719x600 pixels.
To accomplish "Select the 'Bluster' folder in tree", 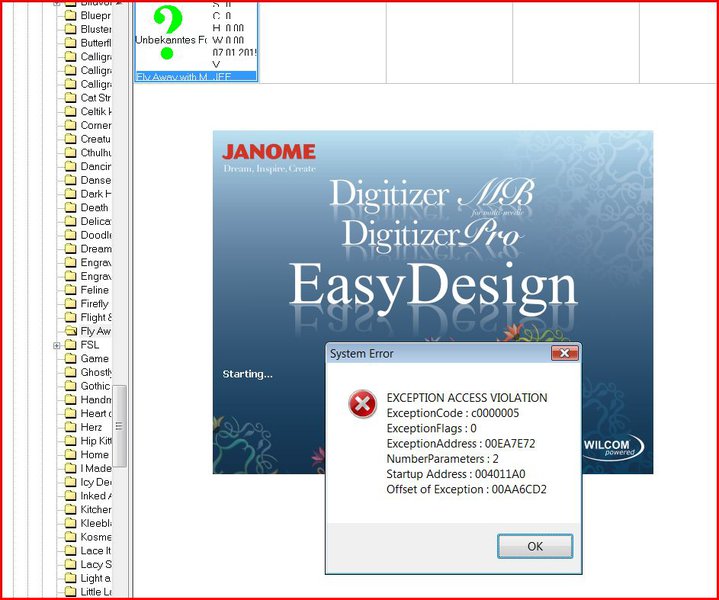I will pyautogui.click(x=95, y=29).
